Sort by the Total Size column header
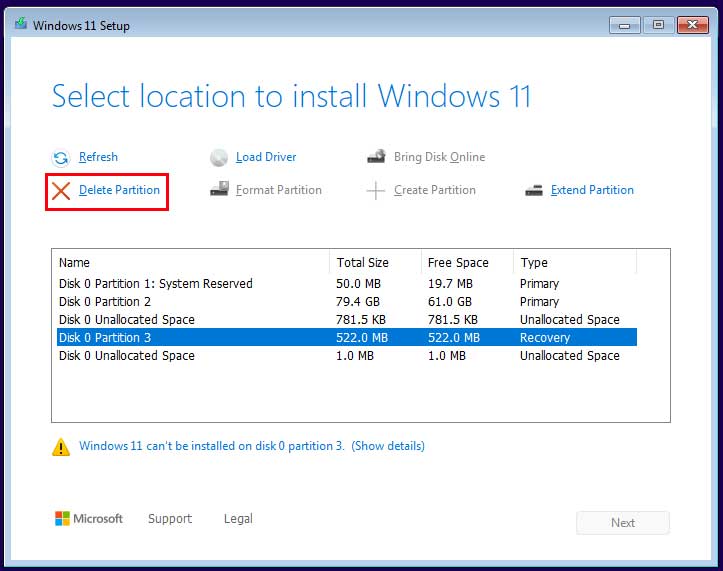 click(375, 262)
